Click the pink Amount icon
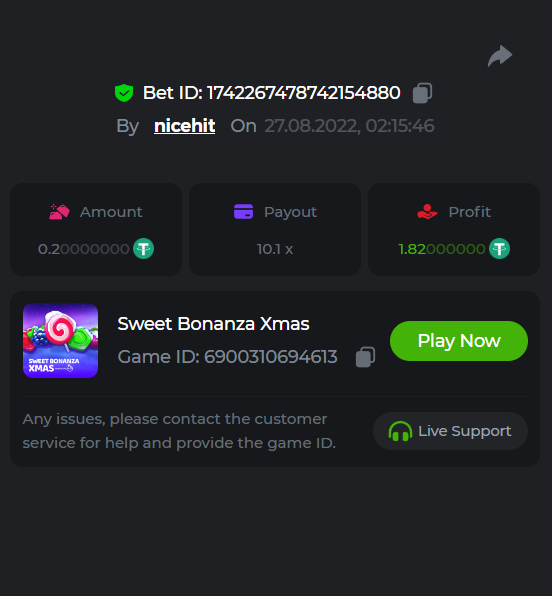The height and width of the screenshot is (596, 552). click(x=59, y=212)
